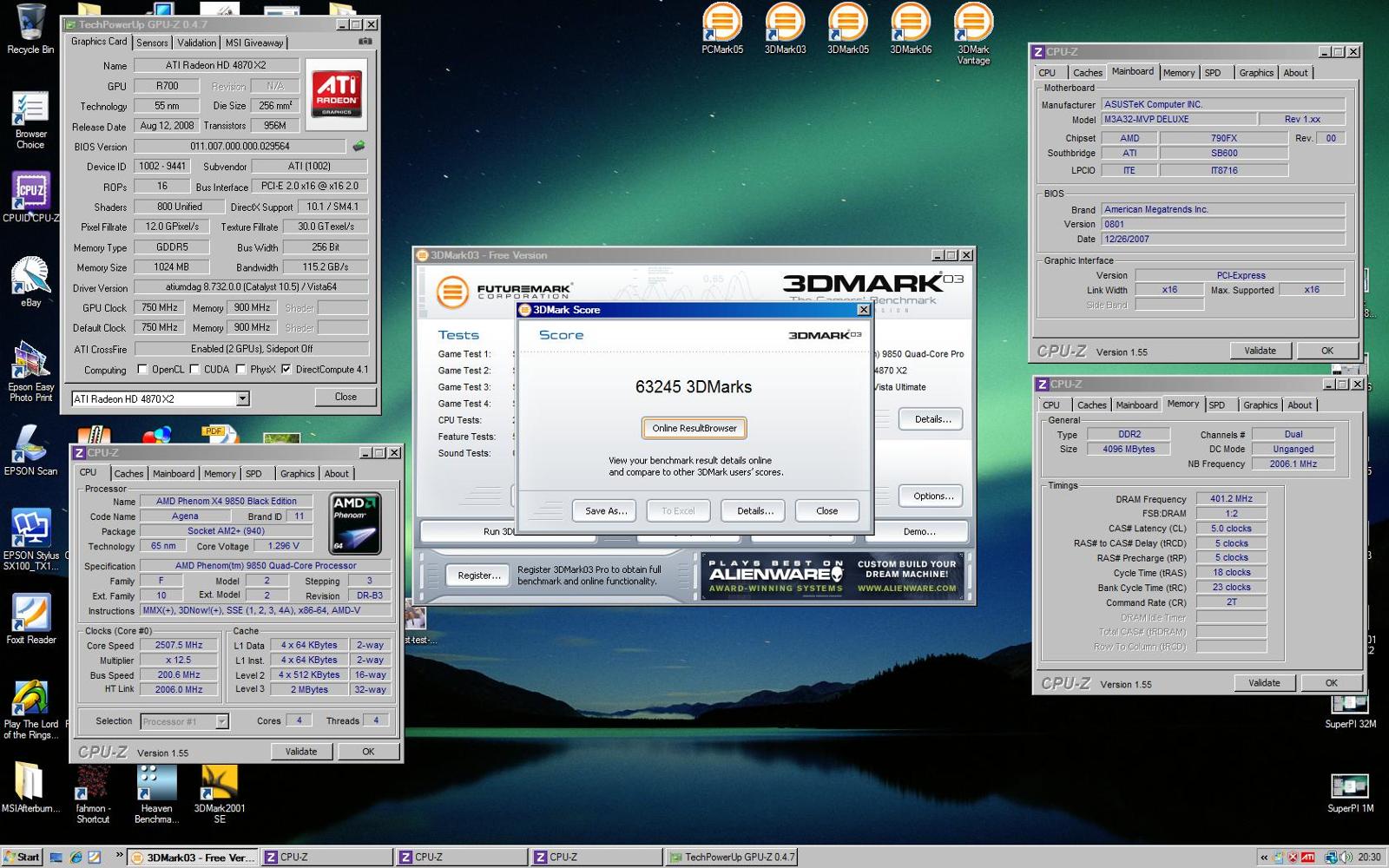Screen dimensions: 1389x868
Task: Open 3DMark03 desktop shortcut
Action: click(785, 29)
